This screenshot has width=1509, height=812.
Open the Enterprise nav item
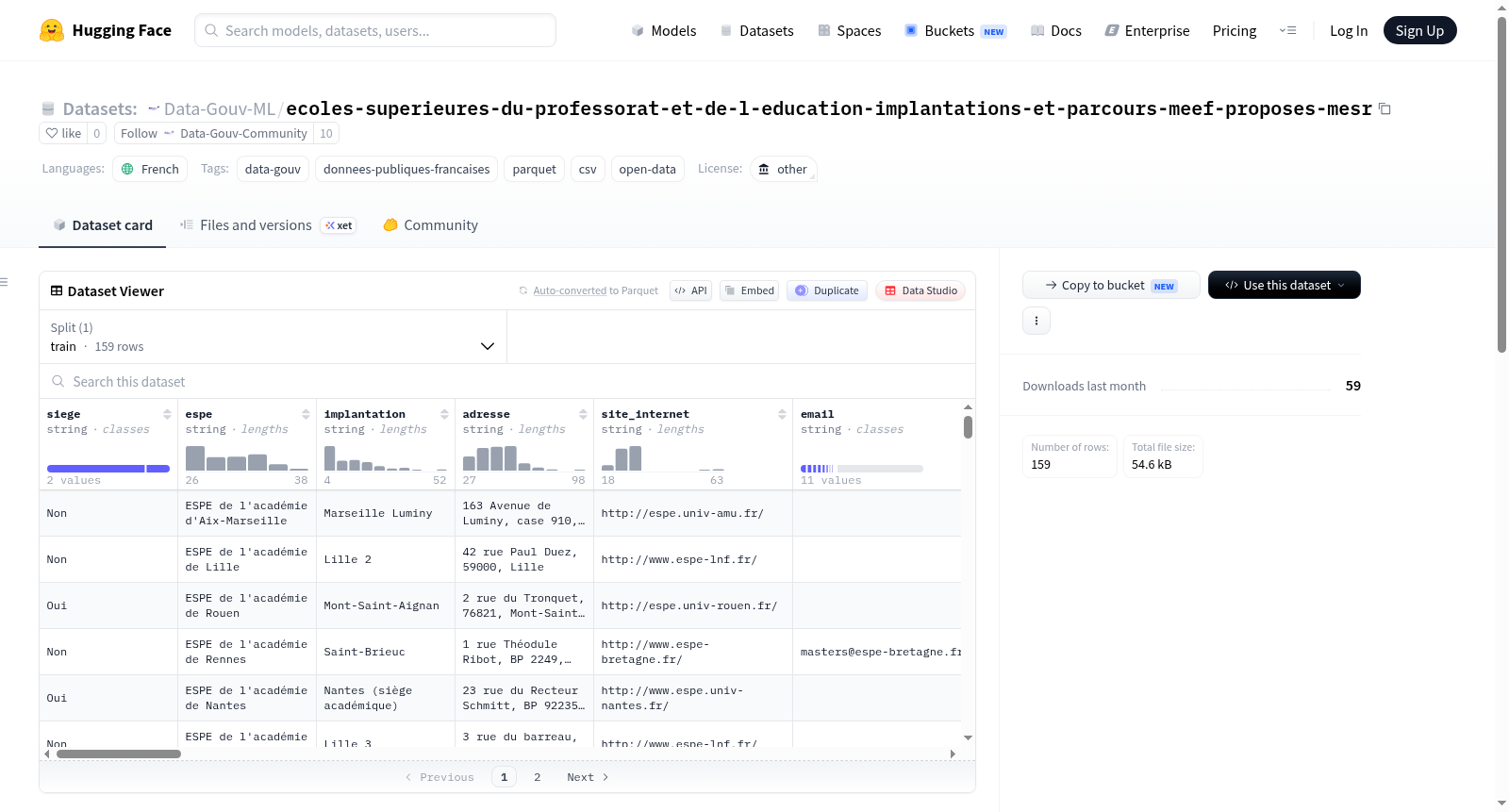coord(1148,30)
